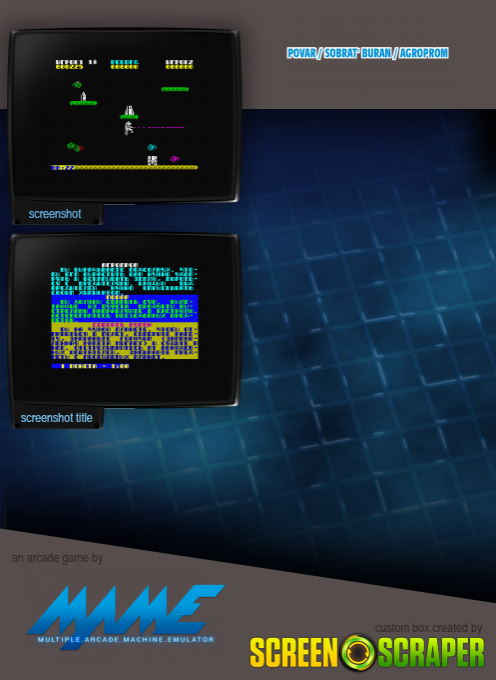Open the title screen screenshot thumbnail

124,320
